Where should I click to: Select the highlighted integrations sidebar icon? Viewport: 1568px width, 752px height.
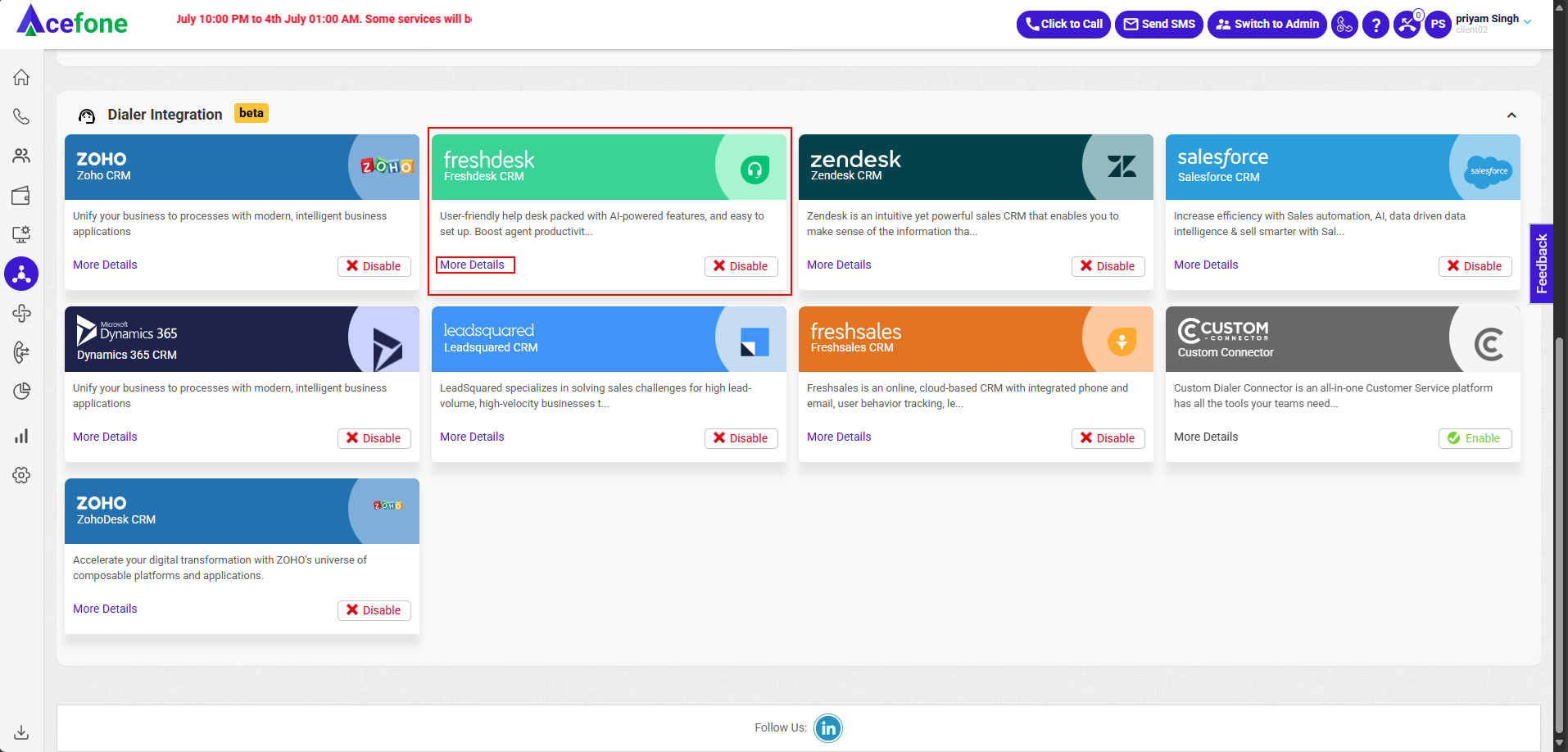(x=21, y=274)
